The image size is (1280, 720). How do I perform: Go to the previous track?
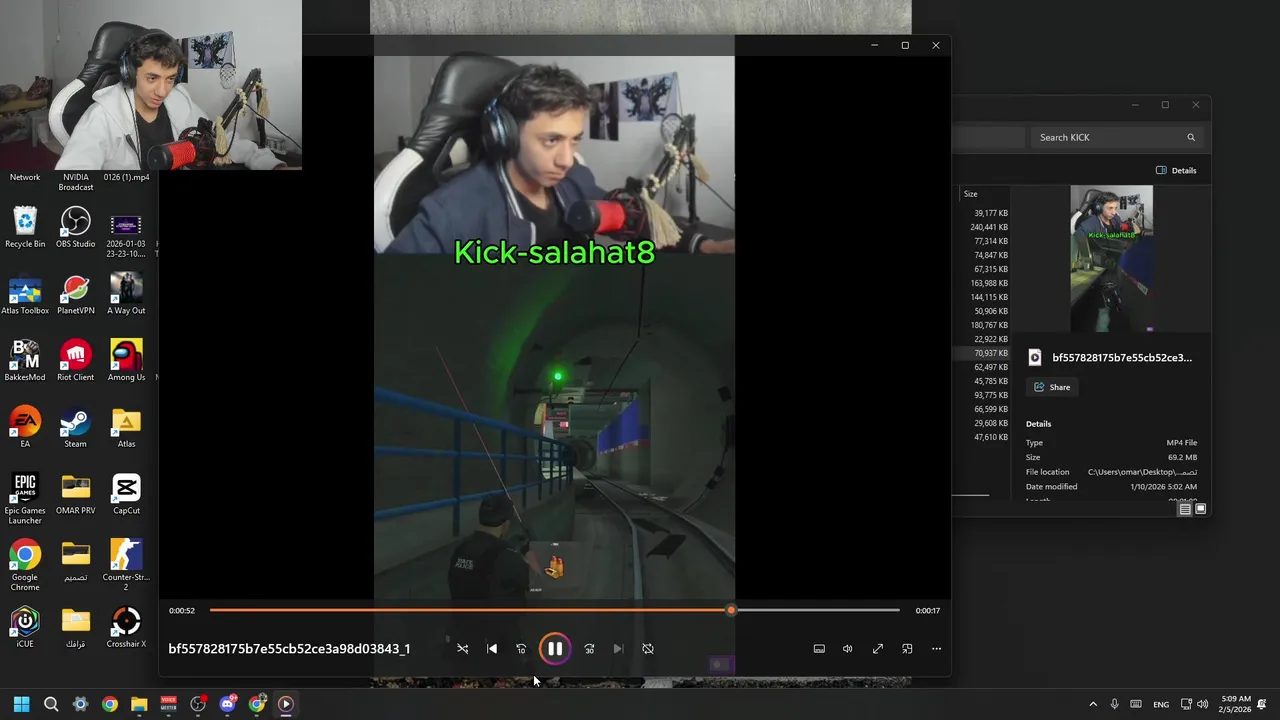pos(492,649)
